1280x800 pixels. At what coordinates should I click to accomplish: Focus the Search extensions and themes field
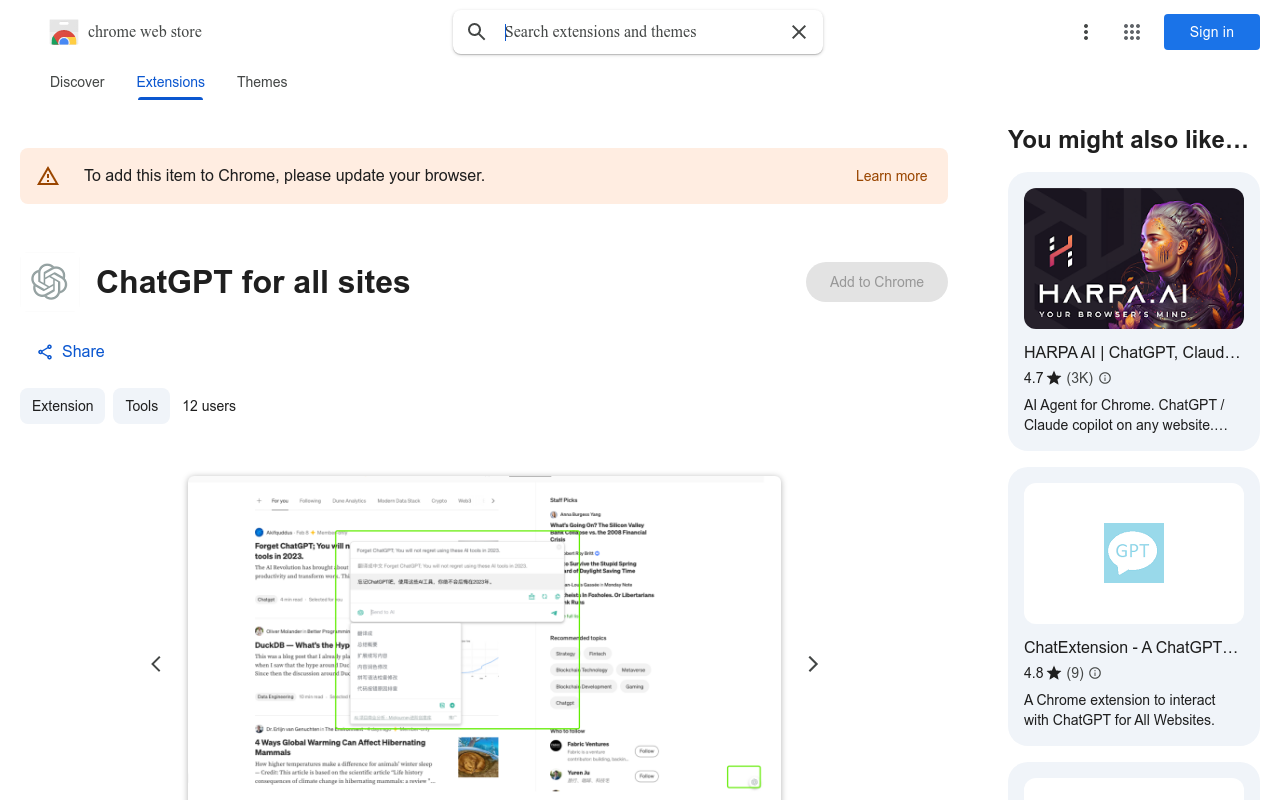(x=640, y=32)
